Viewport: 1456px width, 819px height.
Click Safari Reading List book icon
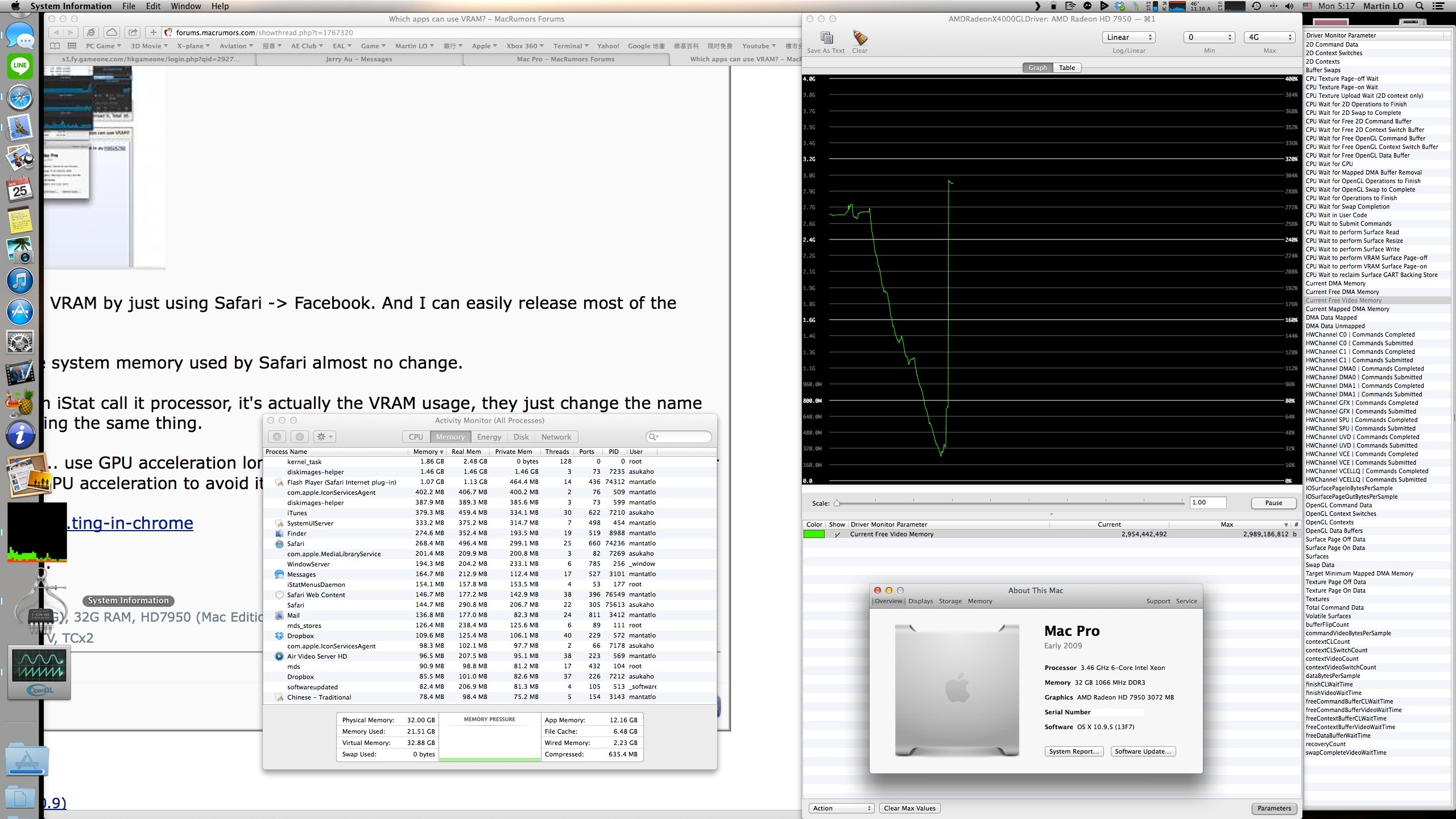pyautogui.click(x=55, y=46)
